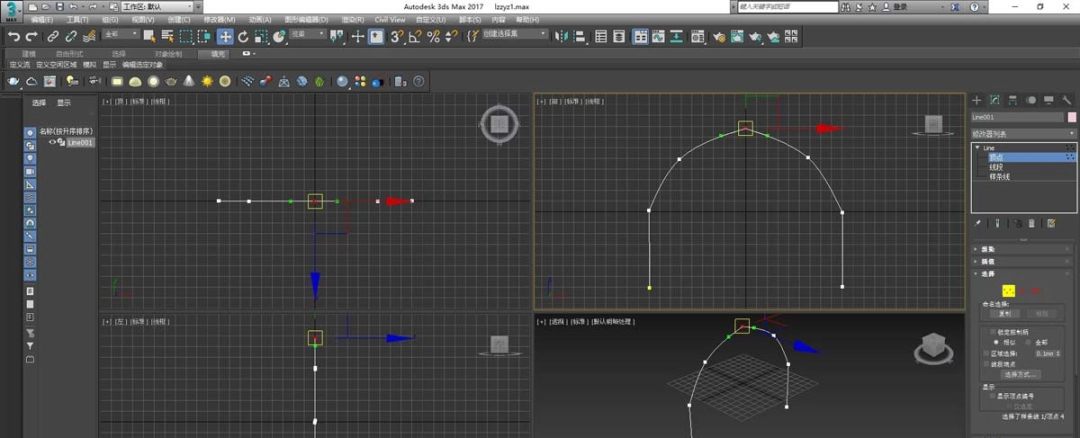
Task: Select the yellow vertex sub-object level button
Action: (x=1009, y=291)
